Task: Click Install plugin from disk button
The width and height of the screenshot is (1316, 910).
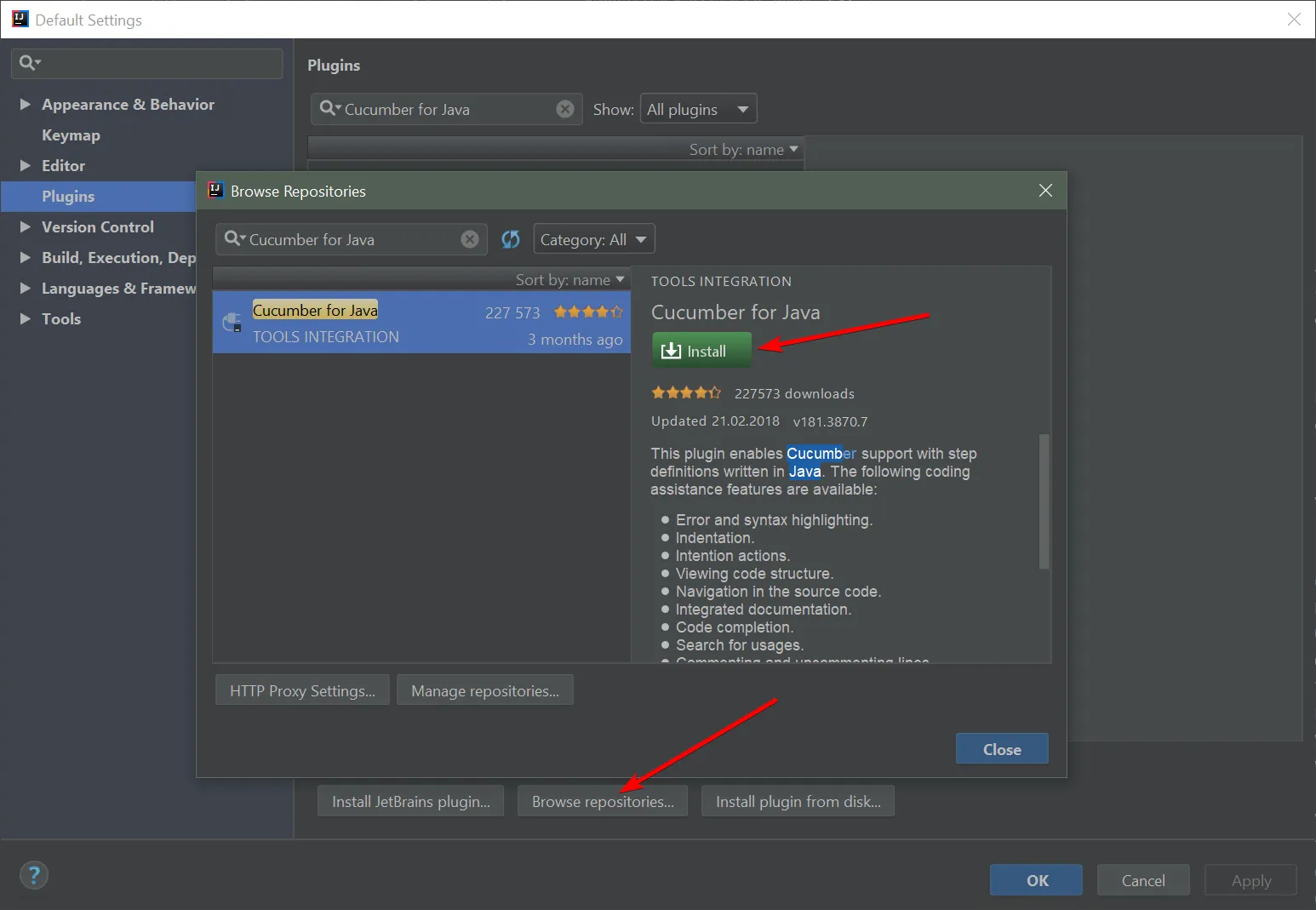Action: tap(798, 801)
